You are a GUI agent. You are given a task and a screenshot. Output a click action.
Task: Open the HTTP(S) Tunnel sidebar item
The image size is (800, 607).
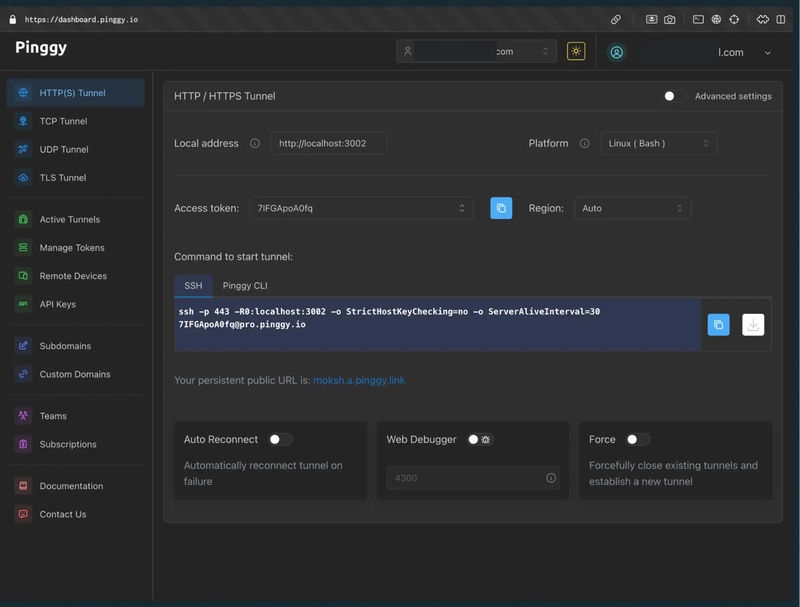(x=76, y=93)
